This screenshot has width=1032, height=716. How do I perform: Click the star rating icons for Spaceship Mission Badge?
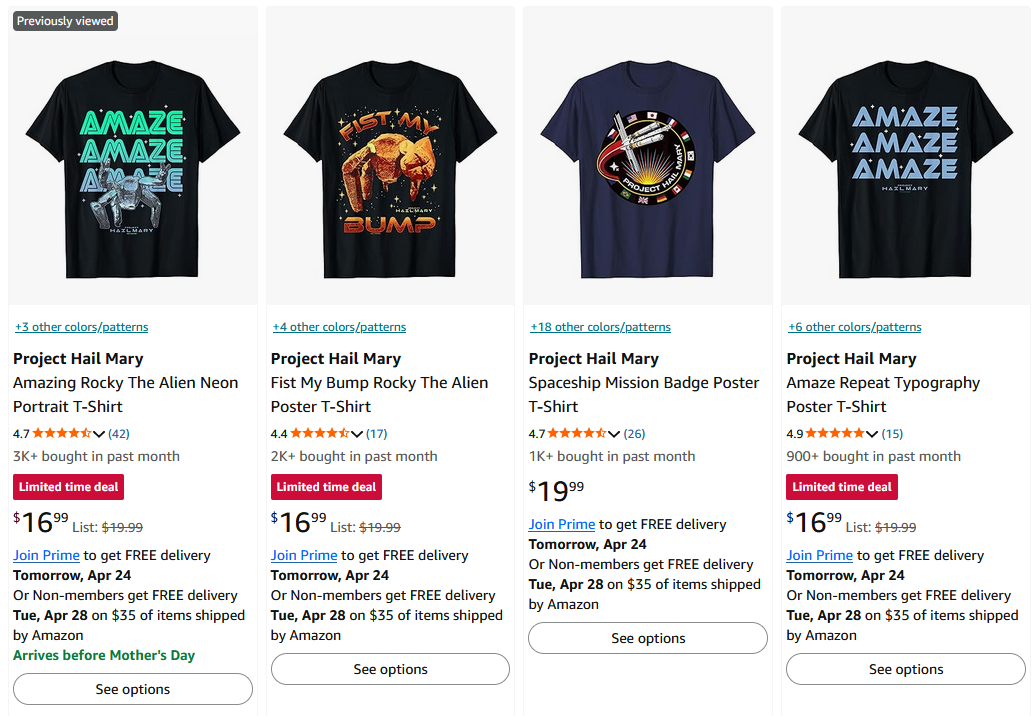(x=574, y=434)
